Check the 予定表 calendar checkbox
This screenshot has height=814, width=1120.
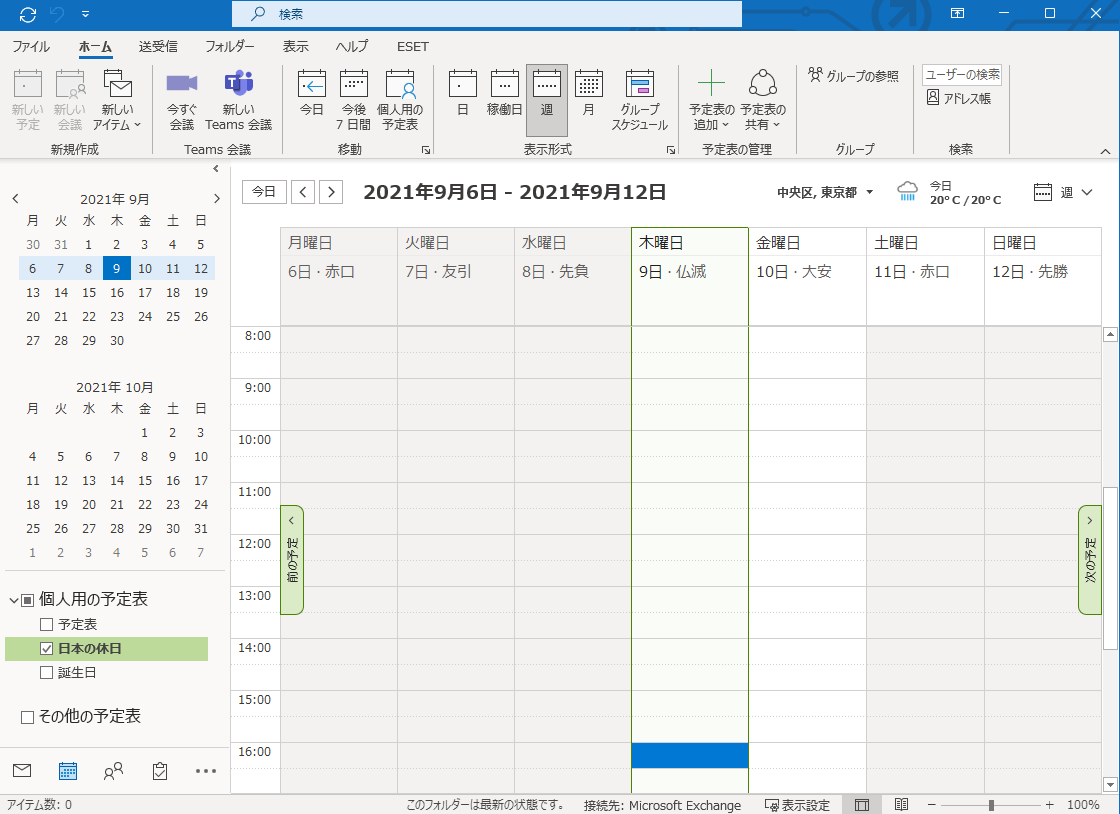point(46,625)
